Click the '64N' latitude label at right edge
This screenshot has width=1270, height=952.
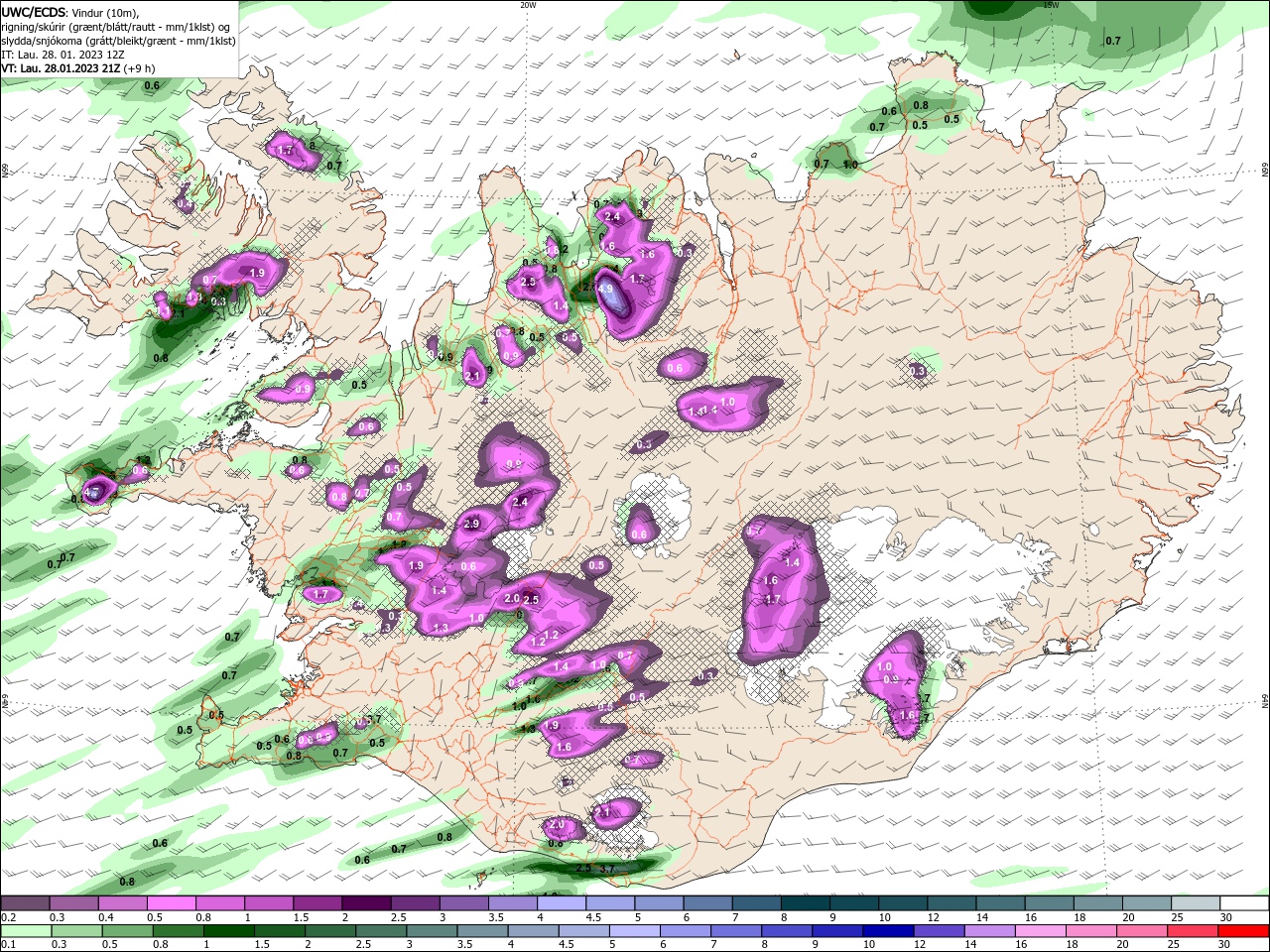pos(1264,701)
